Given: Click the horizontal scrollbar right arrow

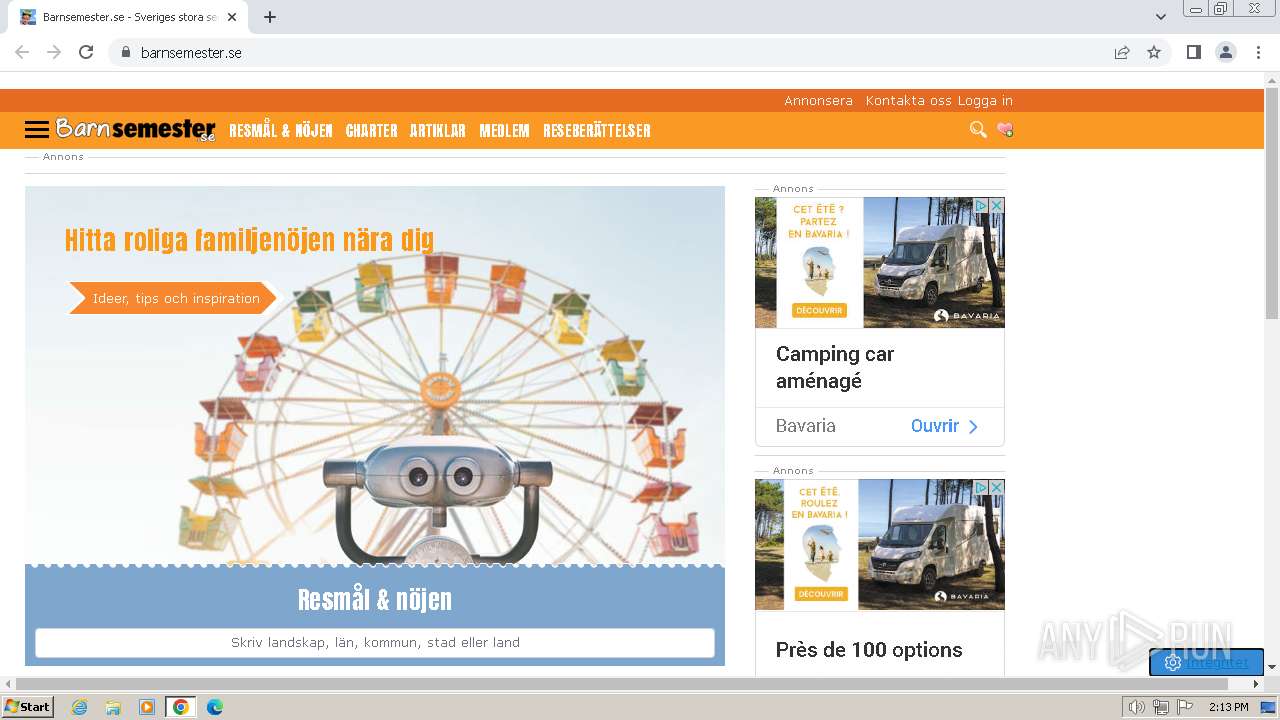Looking at the screenshot, I should (1257, 684).
